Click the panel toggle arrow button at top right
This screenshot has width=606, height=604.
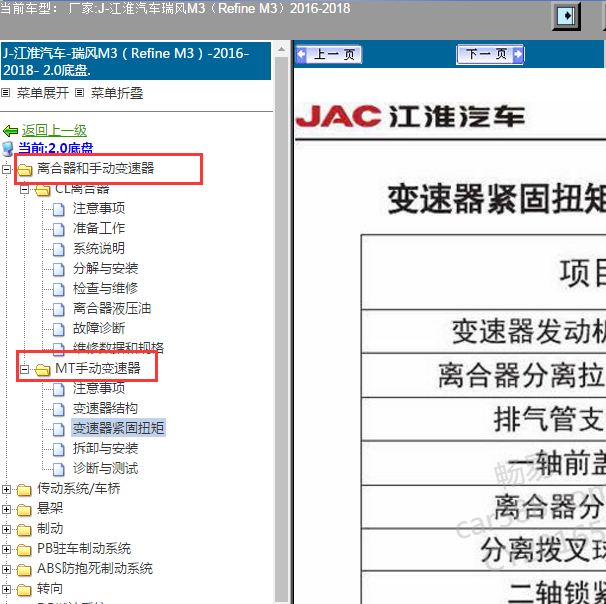(566, 16)
